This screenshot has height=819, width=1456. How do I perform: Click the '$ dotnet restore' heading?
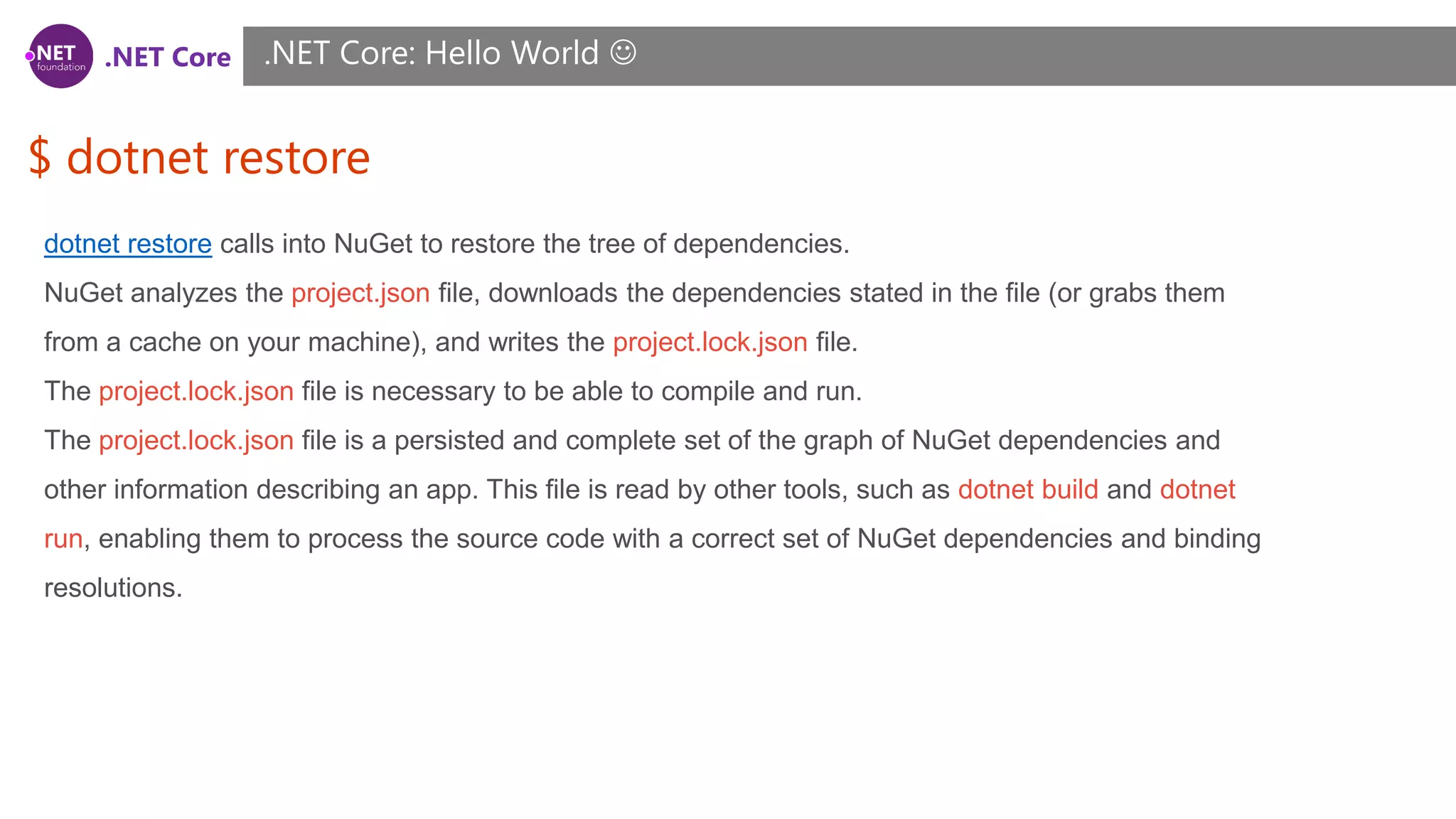pyautogui.click(x=200, y=157)
